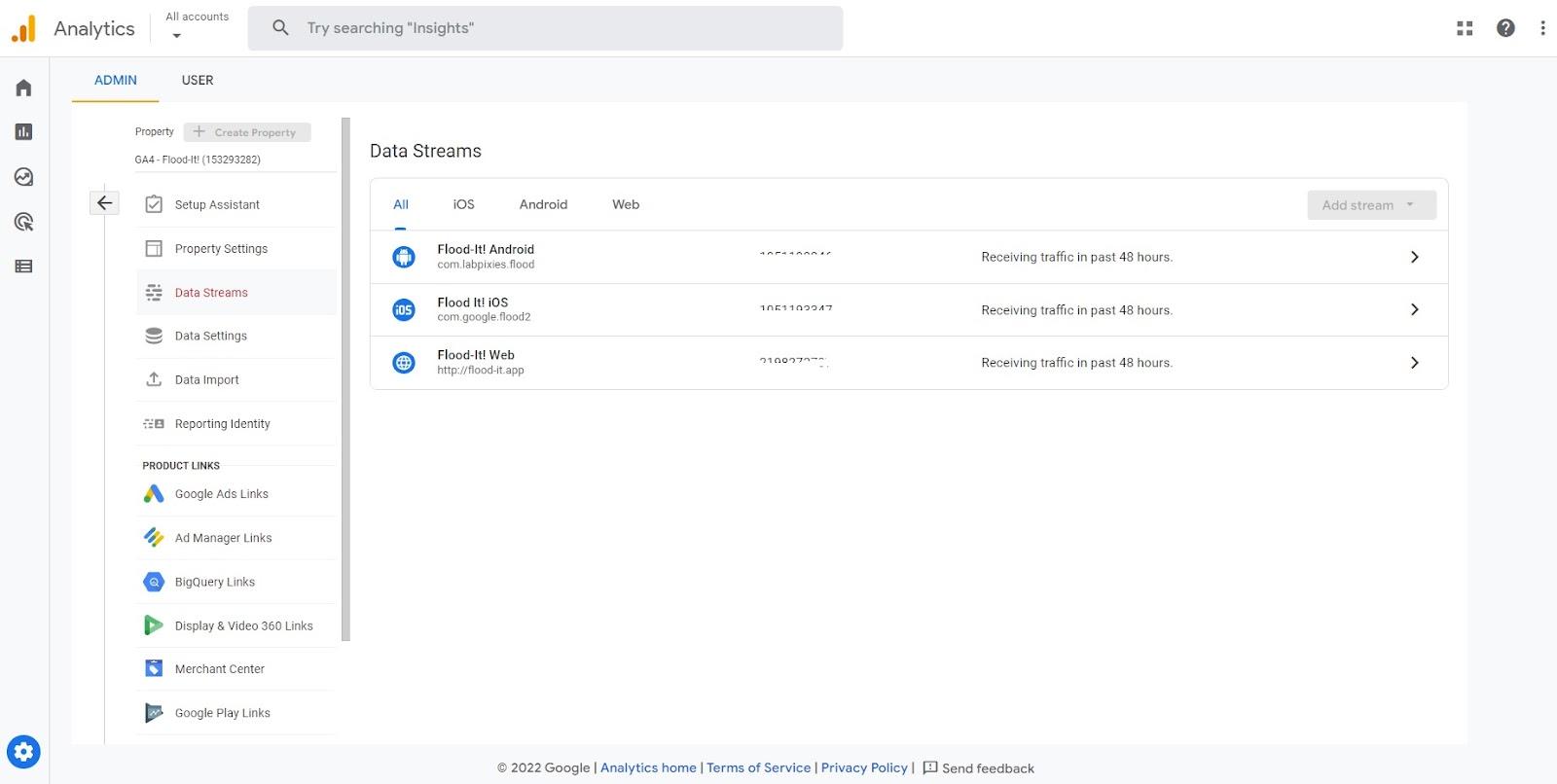Image resolution: width=1557 pixels, height=784 pixels.
Task: Open the Privacy Policy link
Action: point(864,767)
